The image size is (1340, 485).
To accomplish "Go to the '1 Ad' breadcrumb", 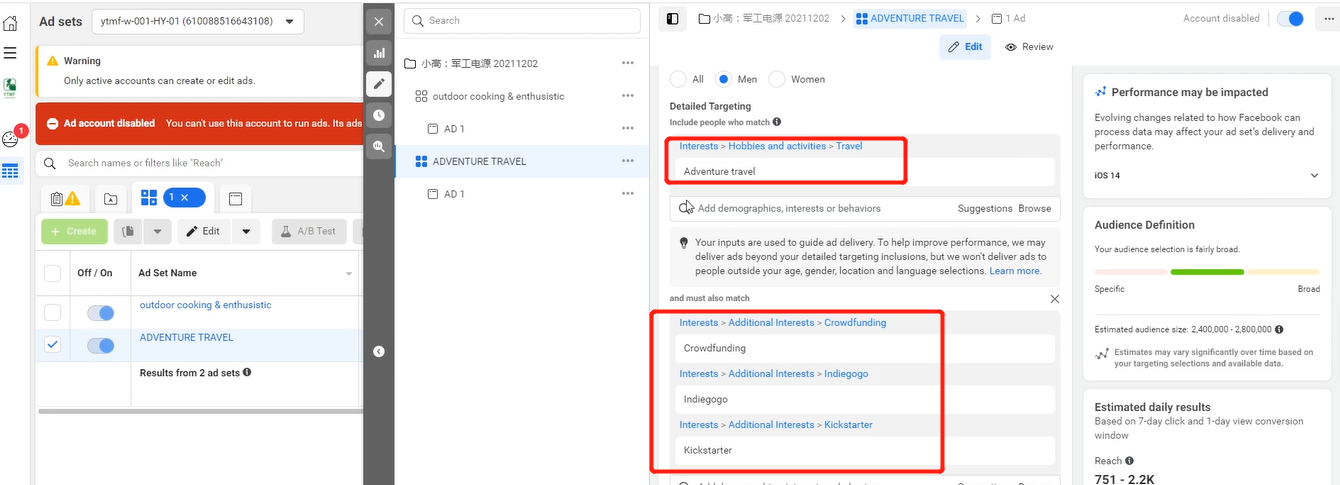I will pyautogui.click(x=1008, y=18).
